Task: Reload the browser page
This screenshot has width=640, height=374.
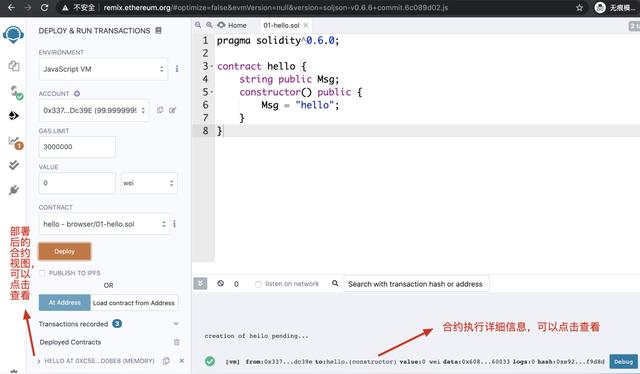Action: coord(44,7)
